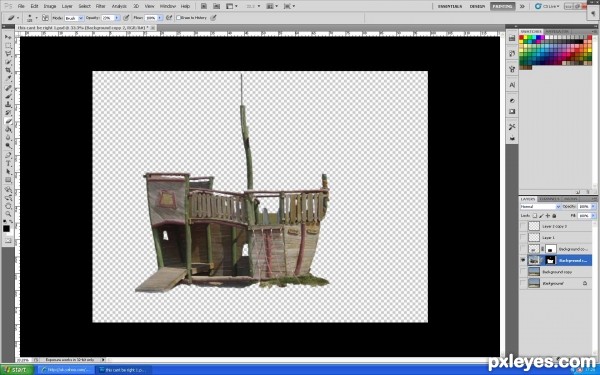Screen dimensions: 600x375
Task: Switch to the Design workspace
Action: [x=477, y=7]
